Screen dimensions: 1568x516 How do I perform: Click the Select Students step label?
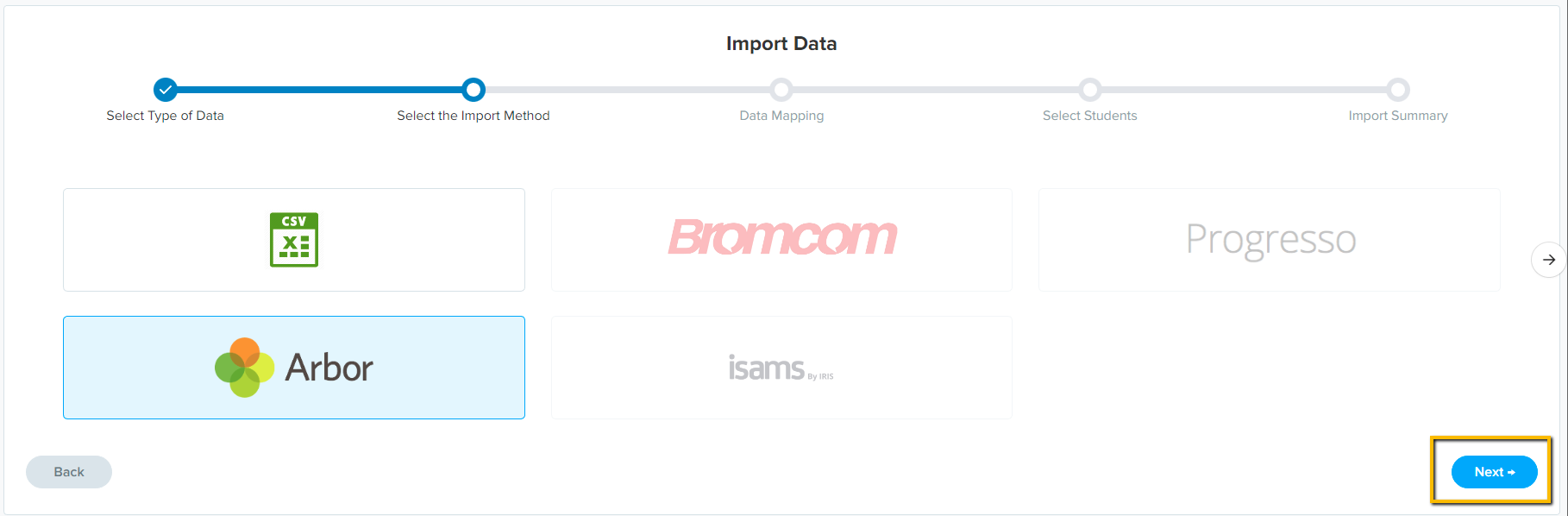pyautogui.click(x=1090, y=116)
